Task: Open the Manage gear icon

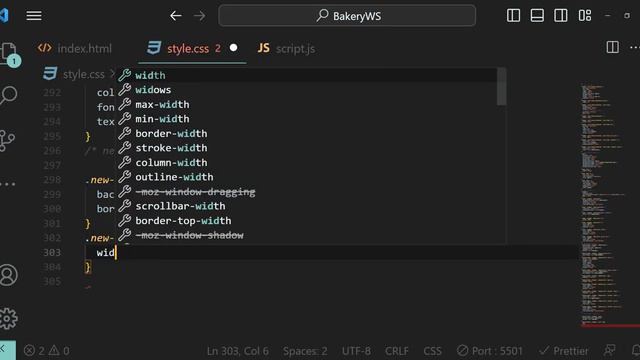Action: [x=8, y=318]
